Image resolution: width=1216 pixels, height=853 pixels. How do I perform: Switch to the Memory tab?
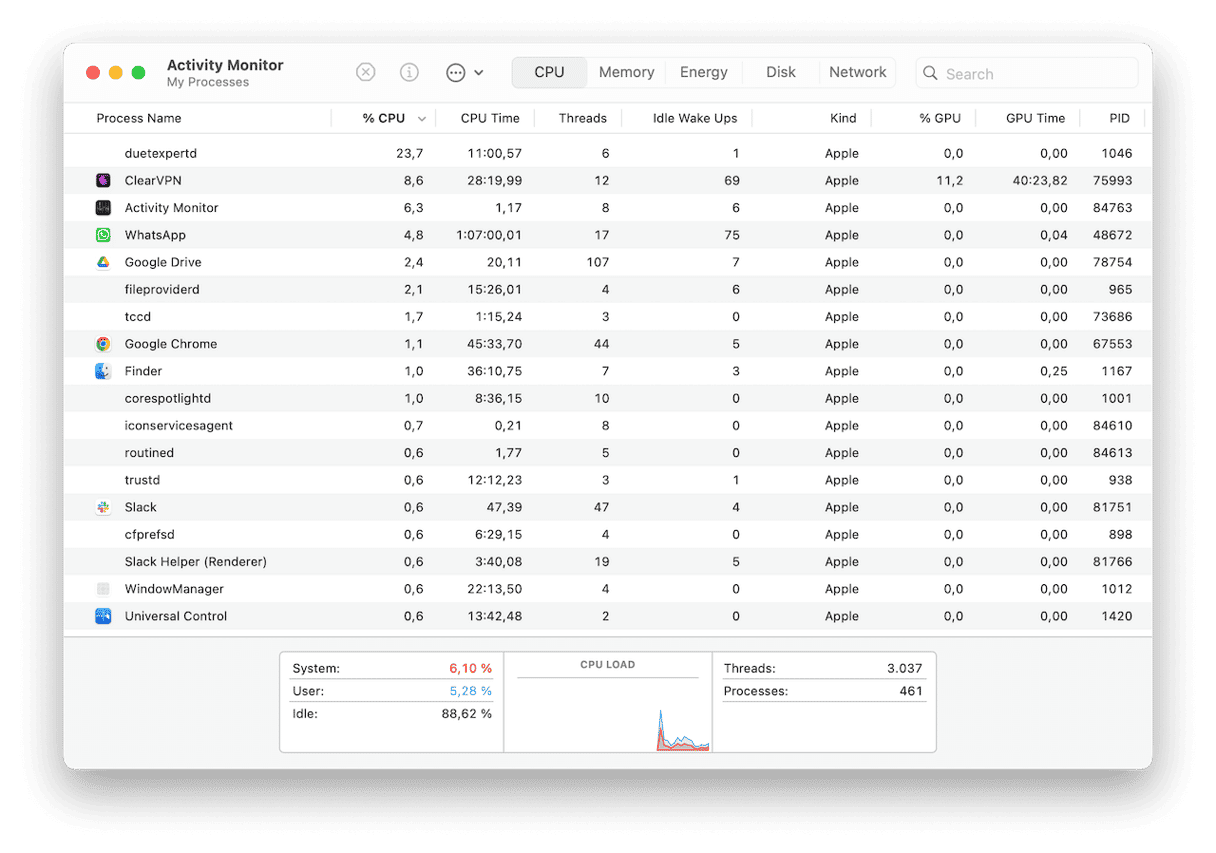click(x=627, y=72)
